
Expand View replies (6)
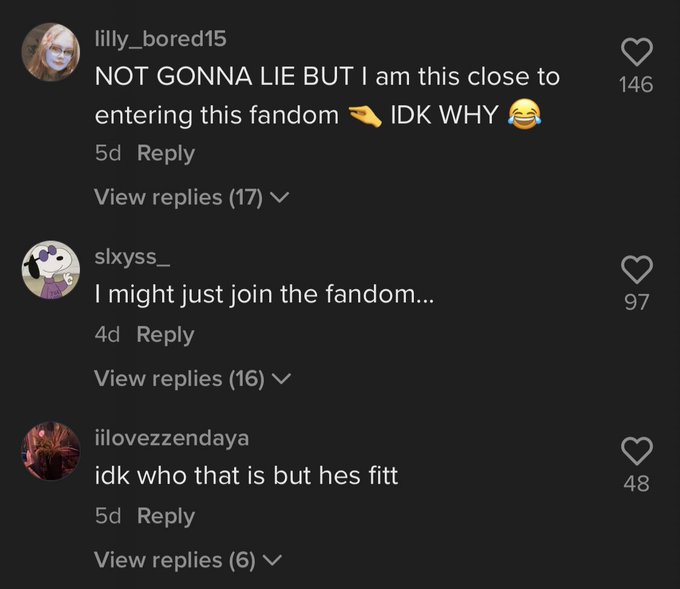click(188, 560)
